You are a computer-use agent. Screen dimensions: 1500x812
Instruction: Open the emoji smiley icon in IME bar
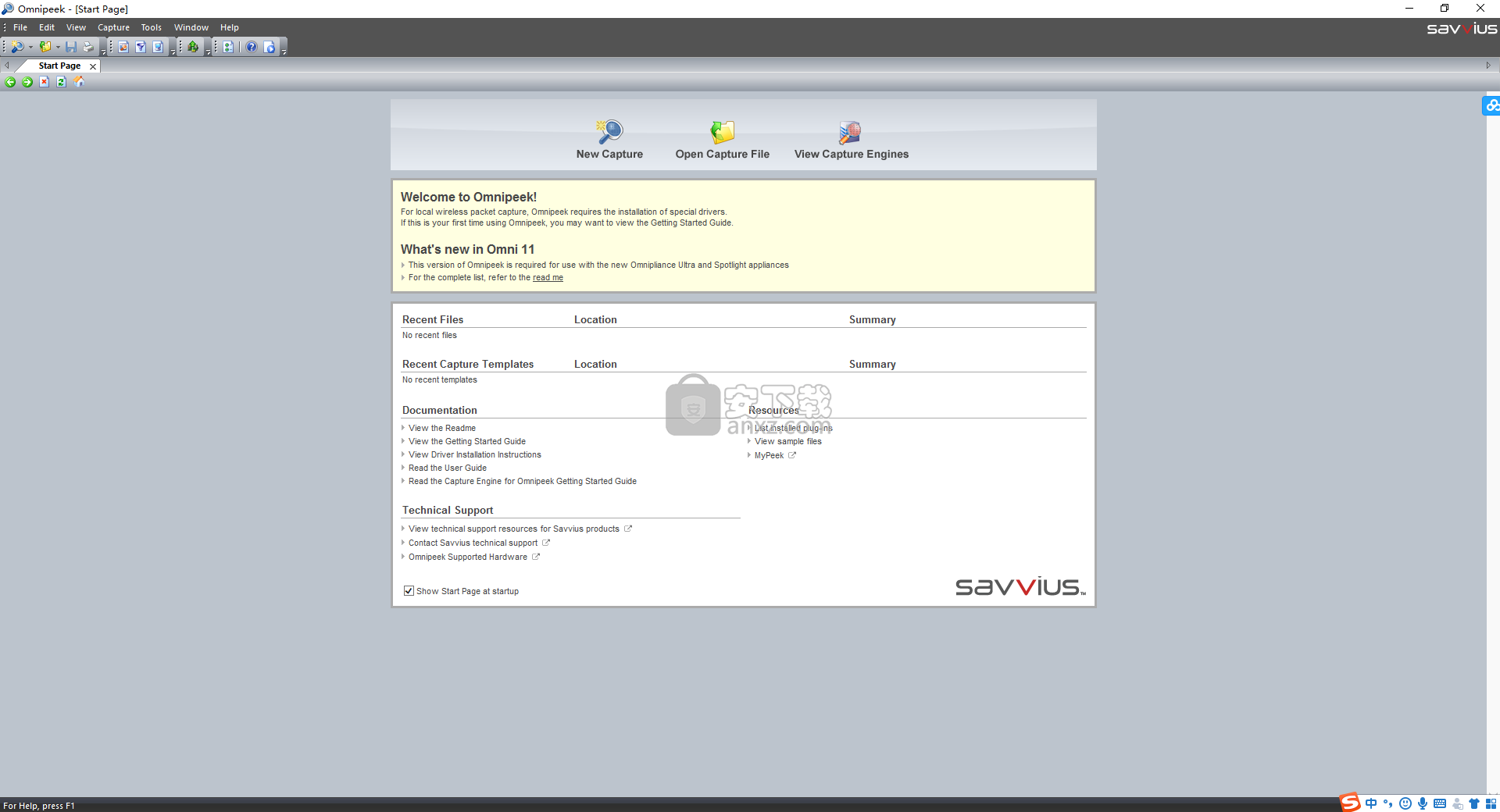pyautogui.click(x=1405, y=803)
